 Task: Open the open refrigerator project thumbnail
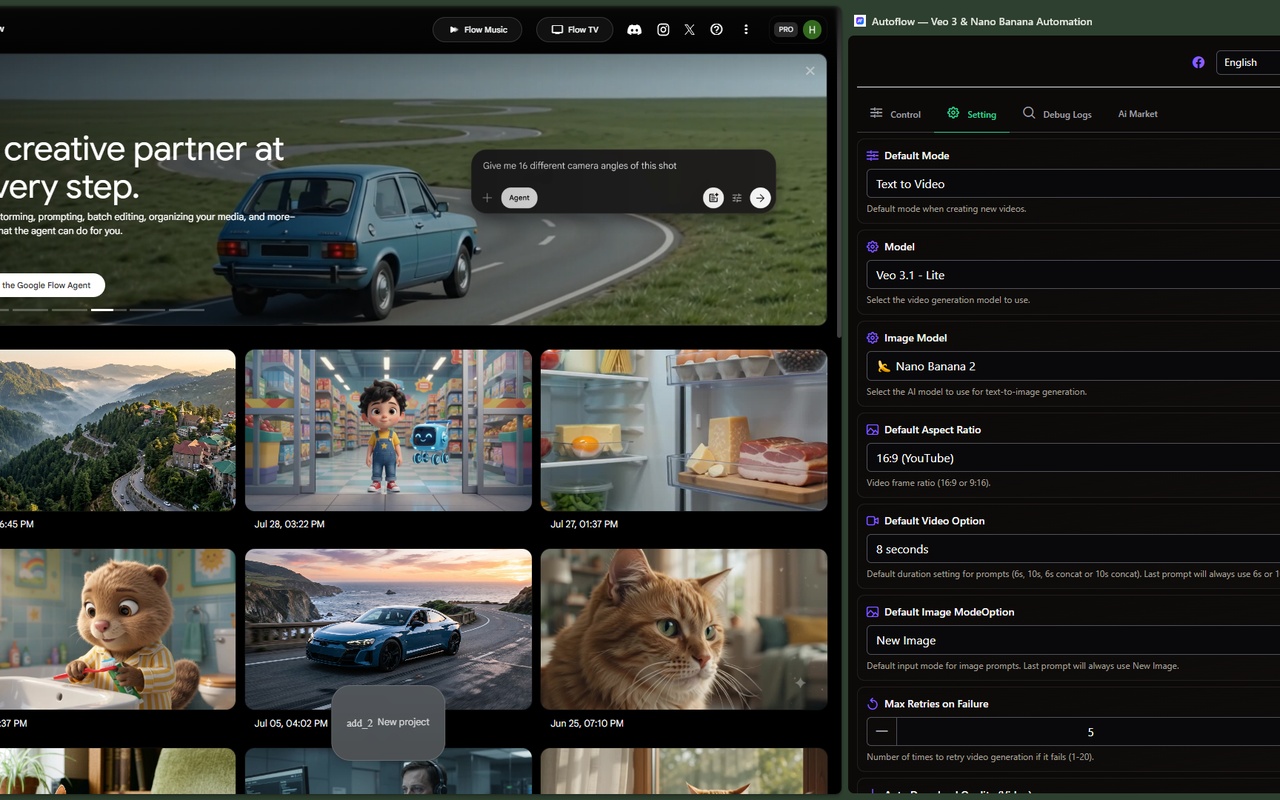[684, 430]
